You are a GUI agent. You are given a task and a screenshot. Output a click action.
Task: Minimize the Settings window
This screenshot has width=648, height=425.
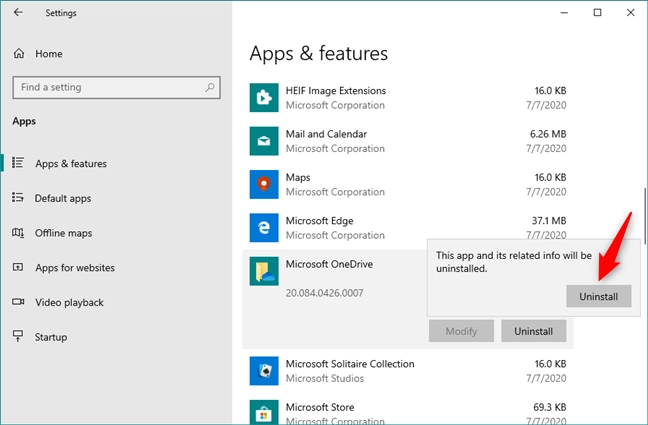pyautogui.click(x=564, y=13)
